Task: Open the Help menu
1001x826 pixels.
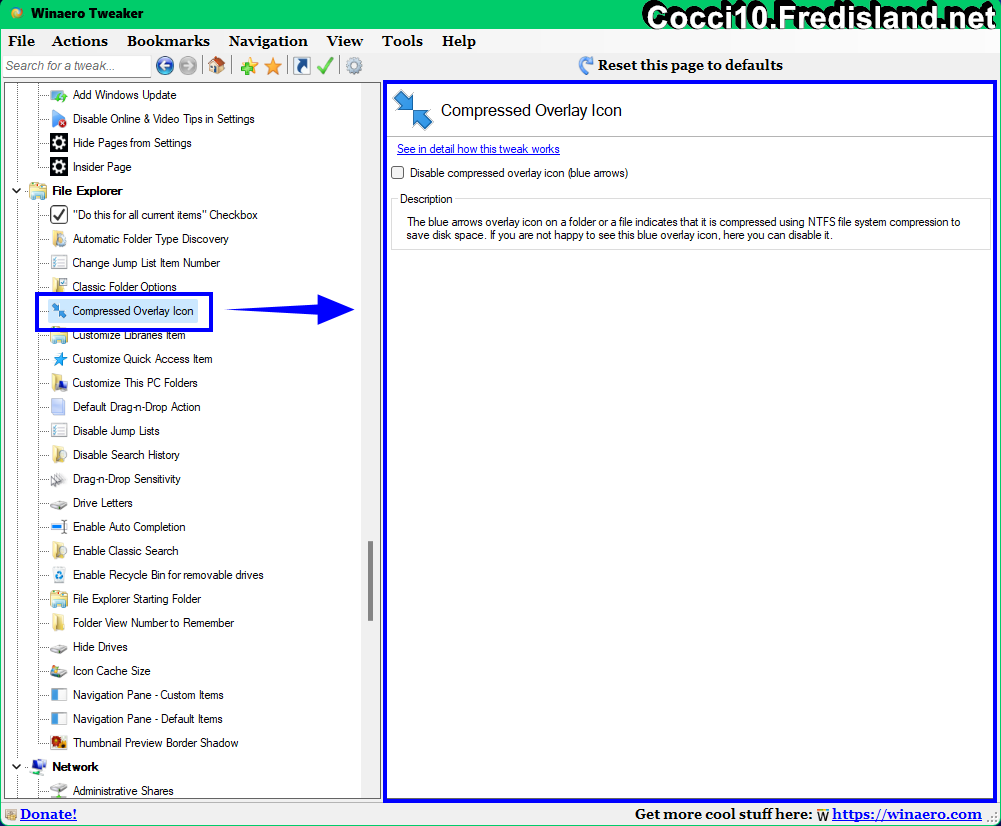Action: pos(459,41)
